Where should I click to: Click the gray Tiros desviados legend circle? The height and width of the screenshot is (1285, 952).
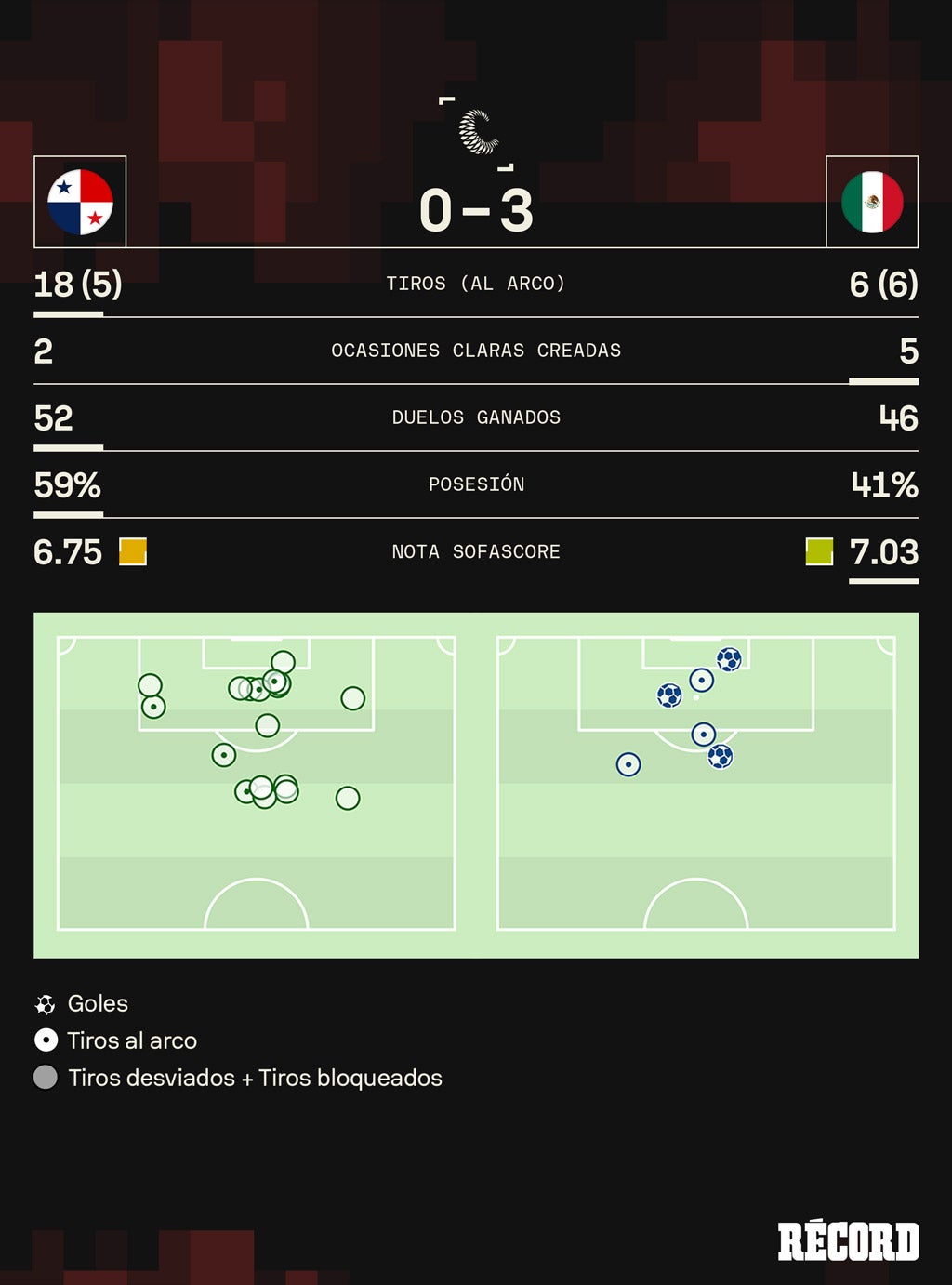coord(45,1078)
